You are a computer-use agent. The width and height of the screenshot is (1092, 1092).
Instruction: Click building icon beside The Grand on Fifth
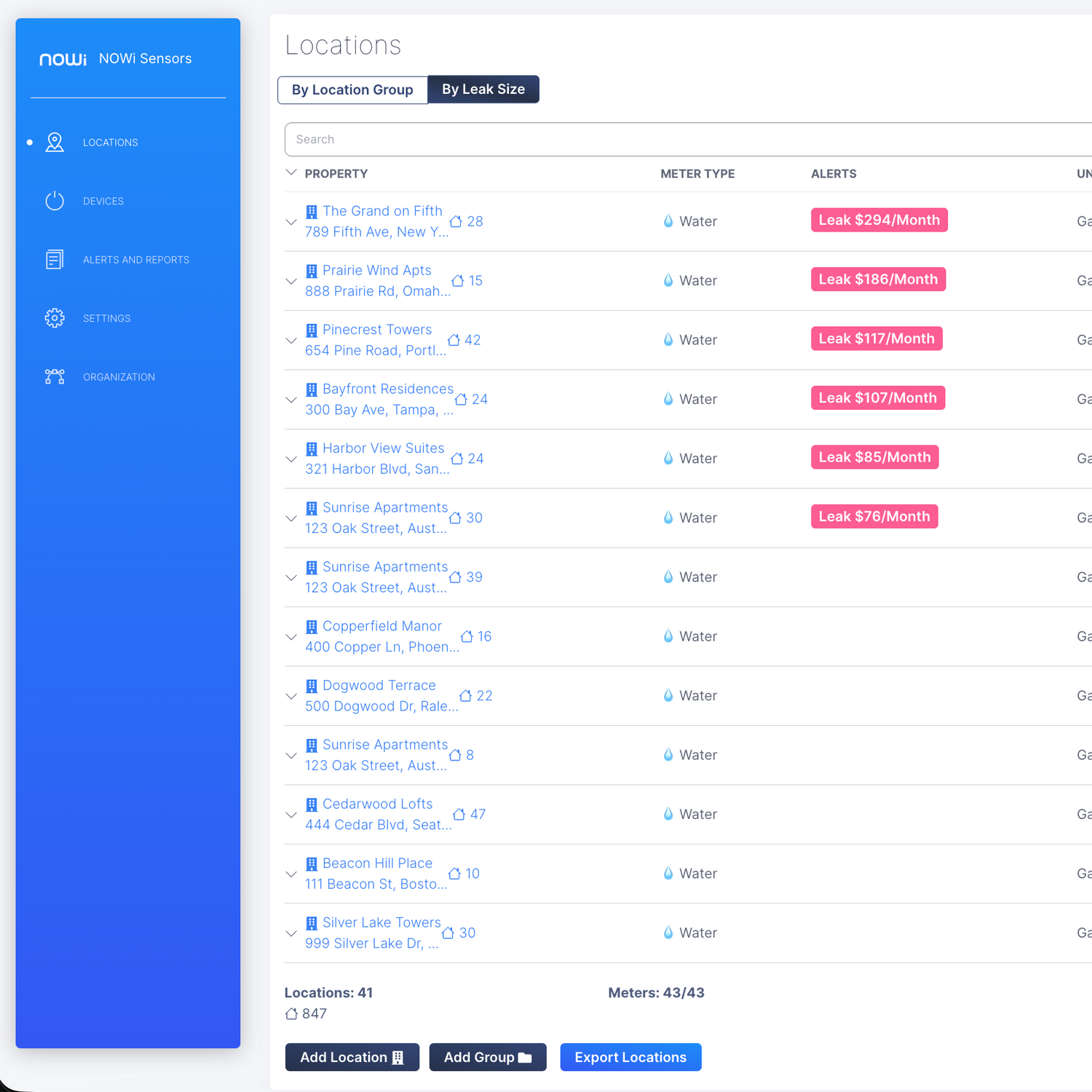312,212
